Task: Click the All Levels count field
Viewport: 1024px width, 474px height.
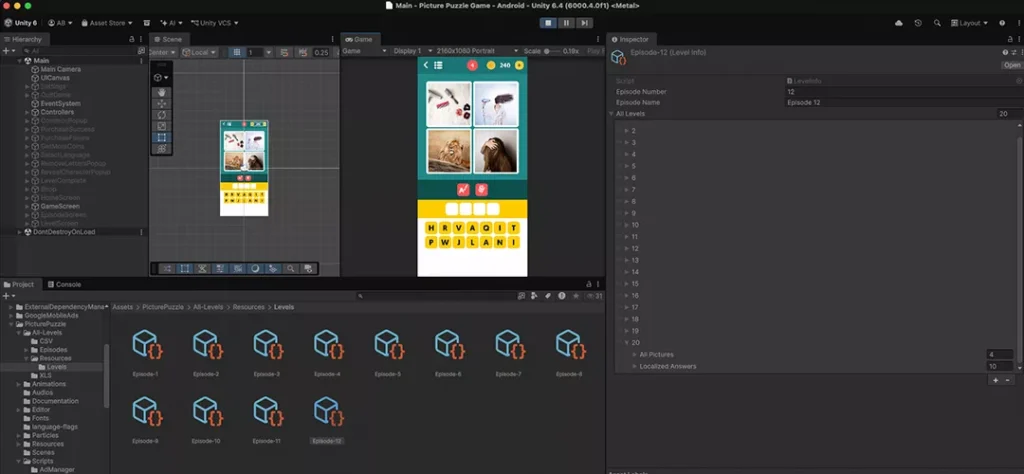Action: coord(1010,114)
